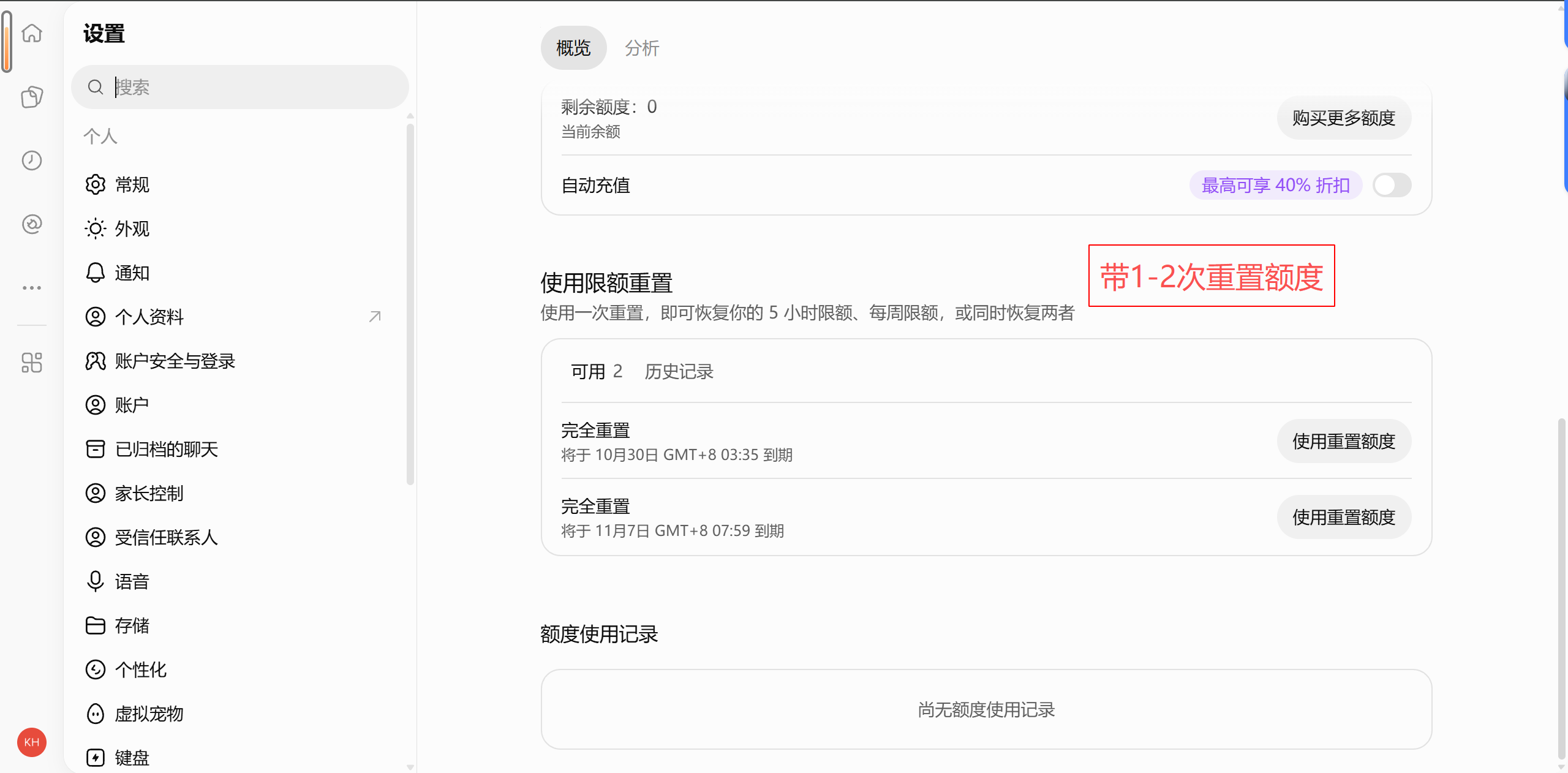This screenshot has height=773, width=1568.
Task: Click external link arrow beside 个人资料
Action: (375, 317)
